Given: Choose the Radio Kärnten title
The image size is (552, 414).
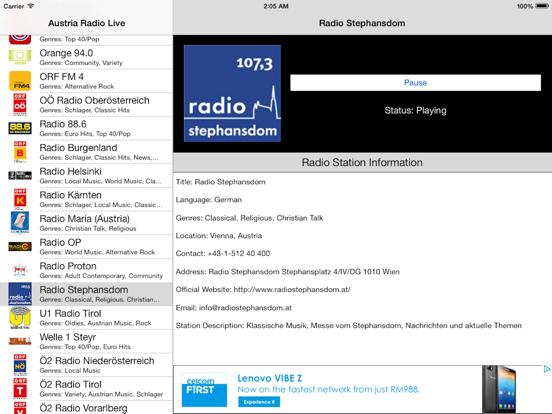Looking at the screenshot, I should (x=70, y=195).
